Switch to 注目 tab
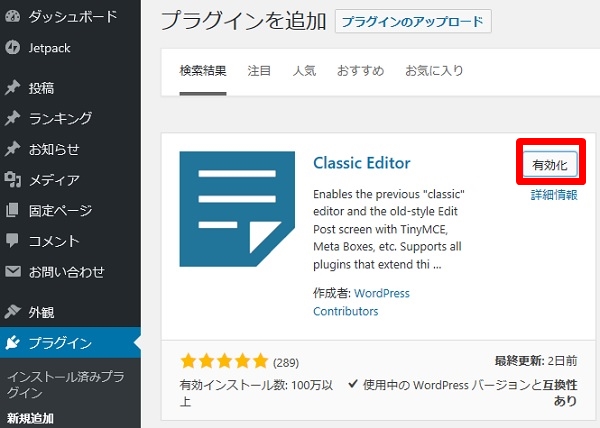The image size is (600, 428). tap(259, 71)
